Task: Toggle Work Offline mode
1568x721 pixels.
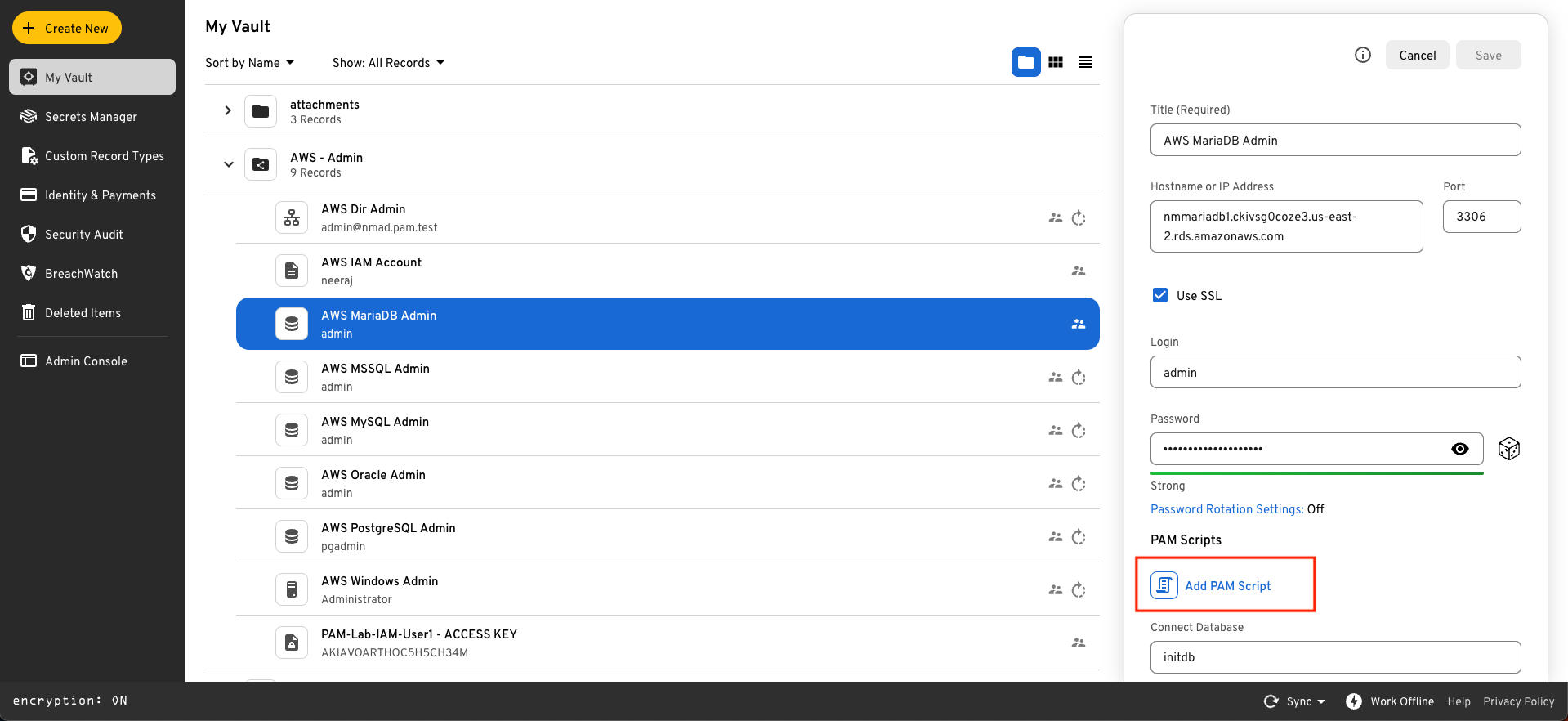Action: tap(1390, 701)
